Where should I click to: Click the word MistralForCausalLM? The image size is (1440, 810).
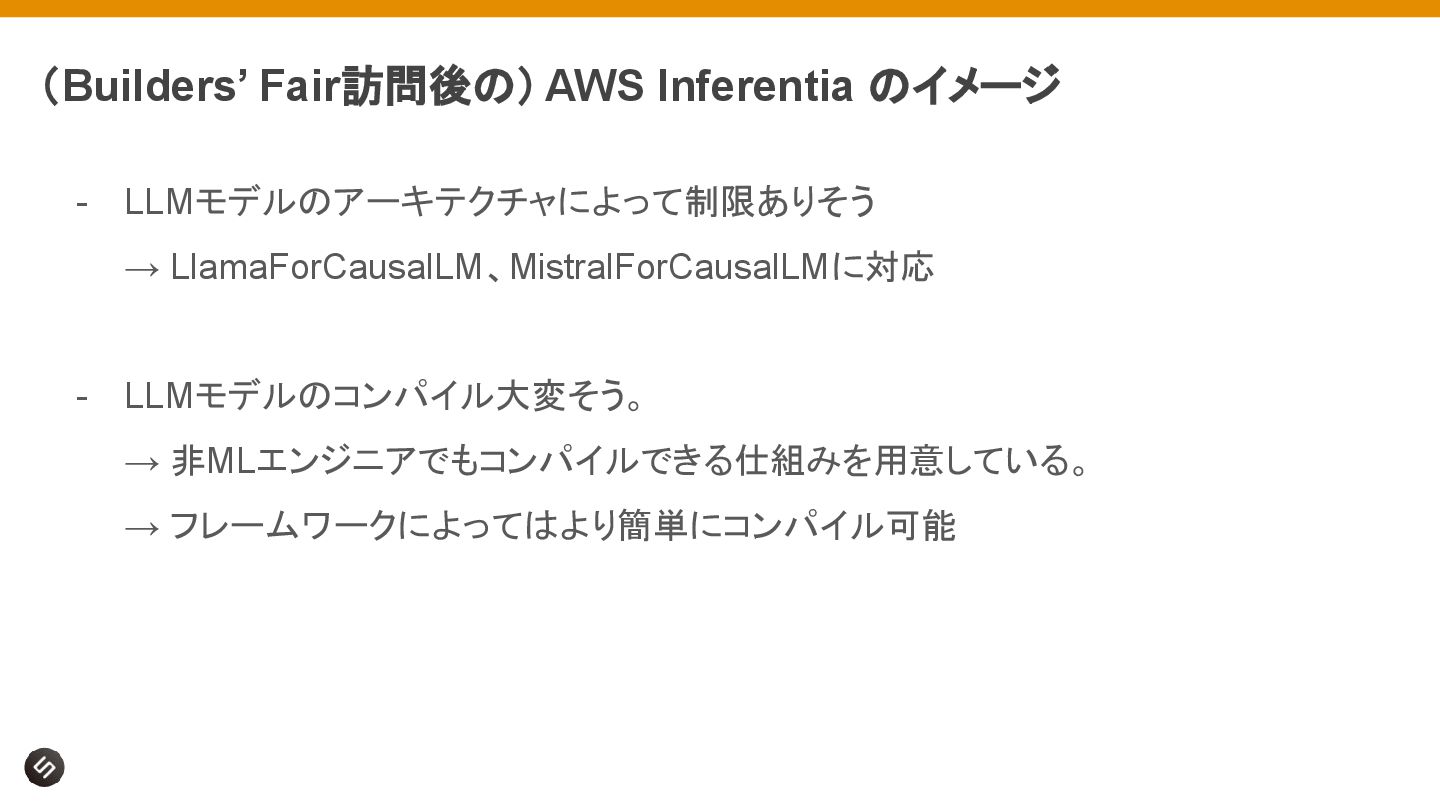tap(669, 267)
